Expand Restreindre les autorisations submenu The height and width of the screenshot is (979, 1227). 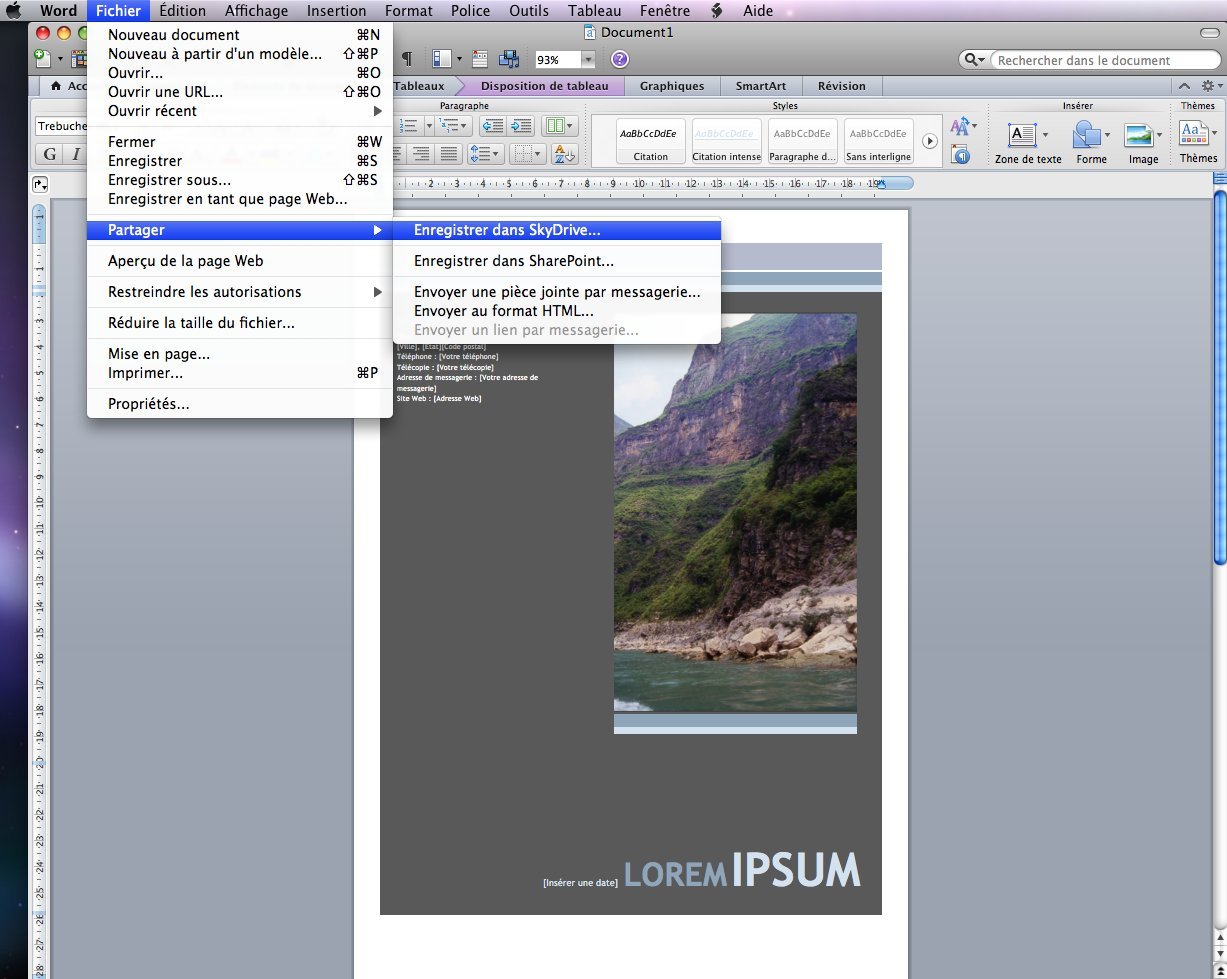(x=240, y=292)
